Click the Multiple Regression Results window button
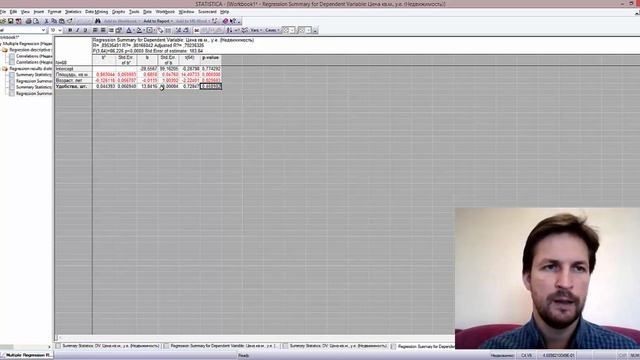This screenshot has height=360, width=640. pyautogui.click(x=27, y=356)
